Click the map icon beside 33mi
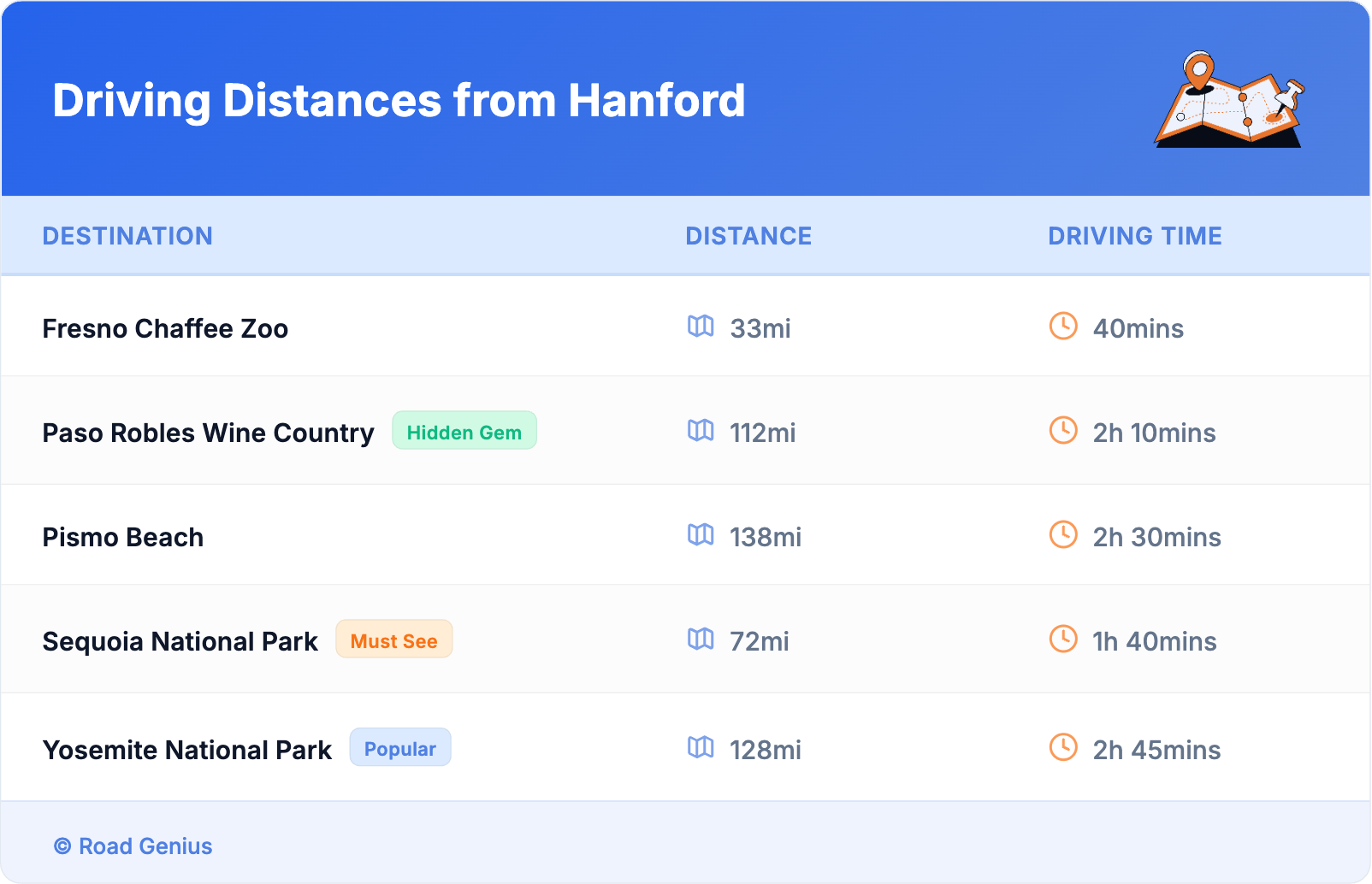Screen dimensions: 1372x884 tap(701, 327)
